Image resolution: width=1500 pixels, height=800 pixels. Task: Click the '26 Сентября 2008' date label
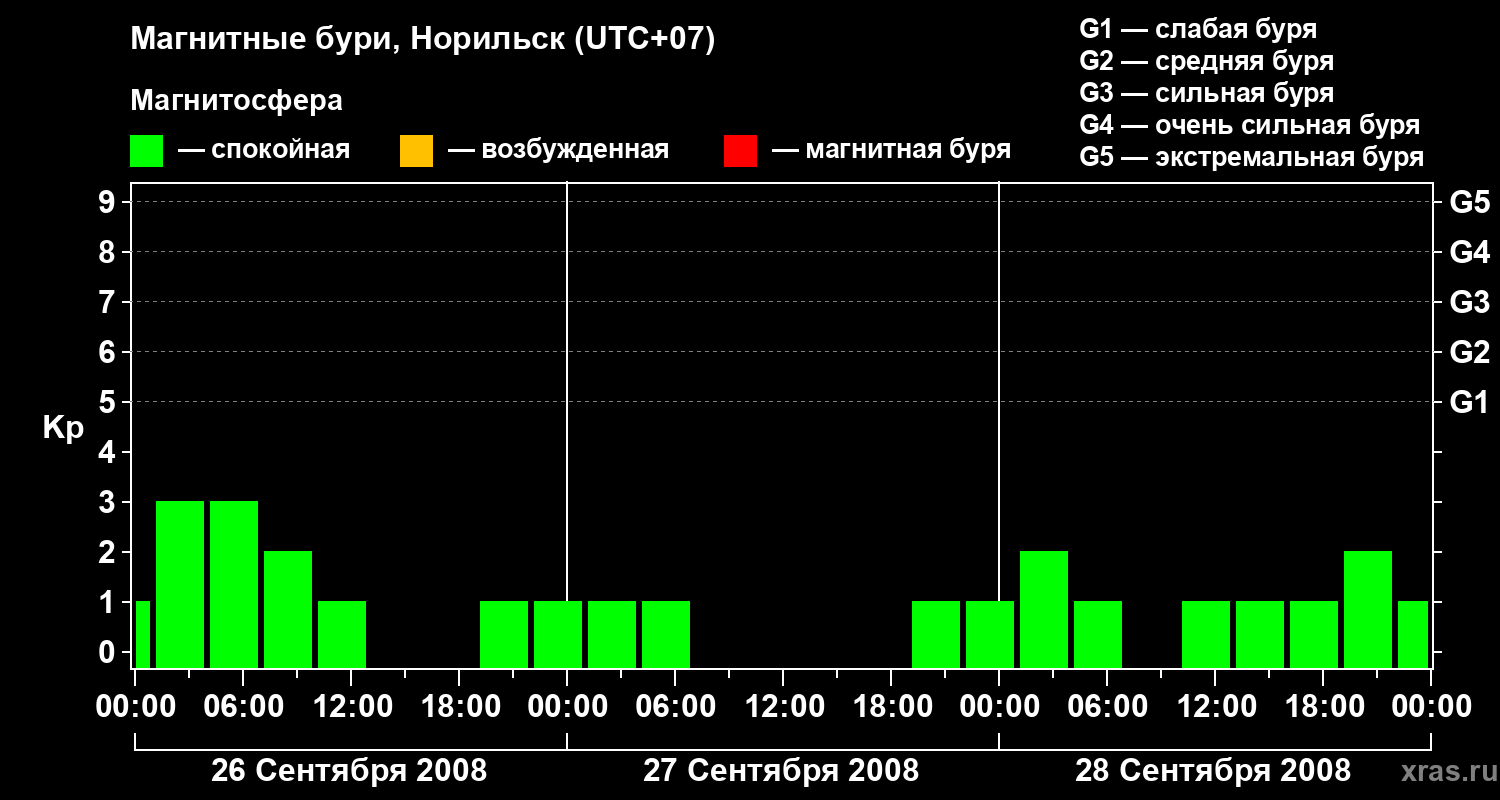[x=349, y=771]
